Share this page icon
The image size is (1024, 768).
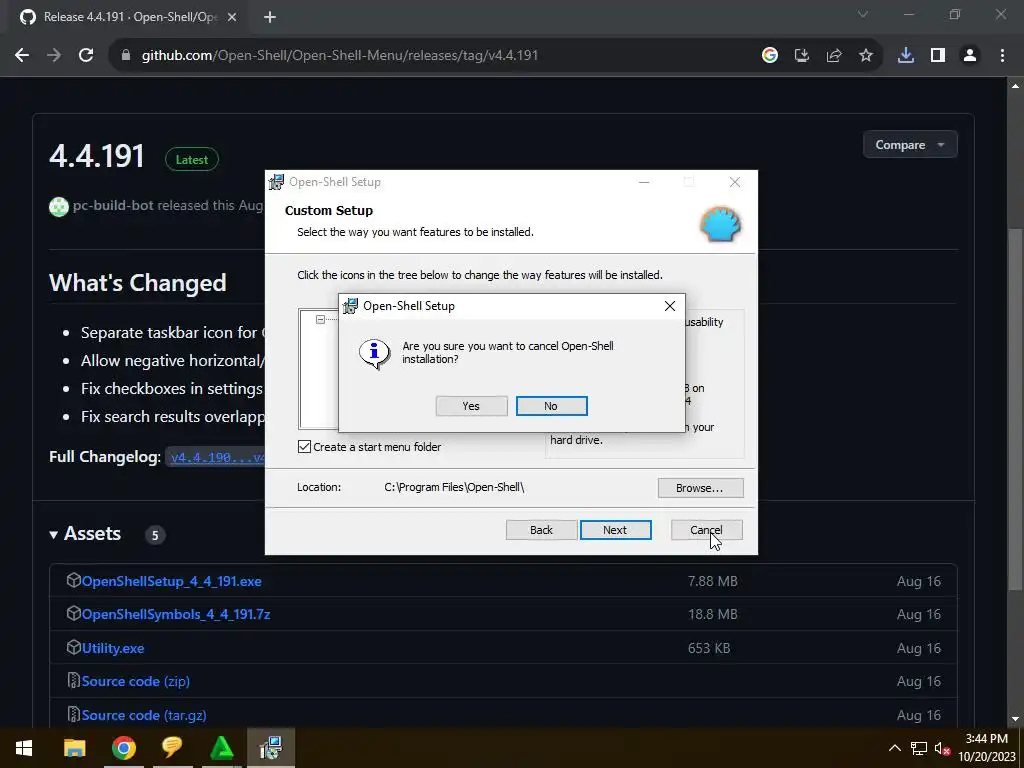(x=834, y=56)
